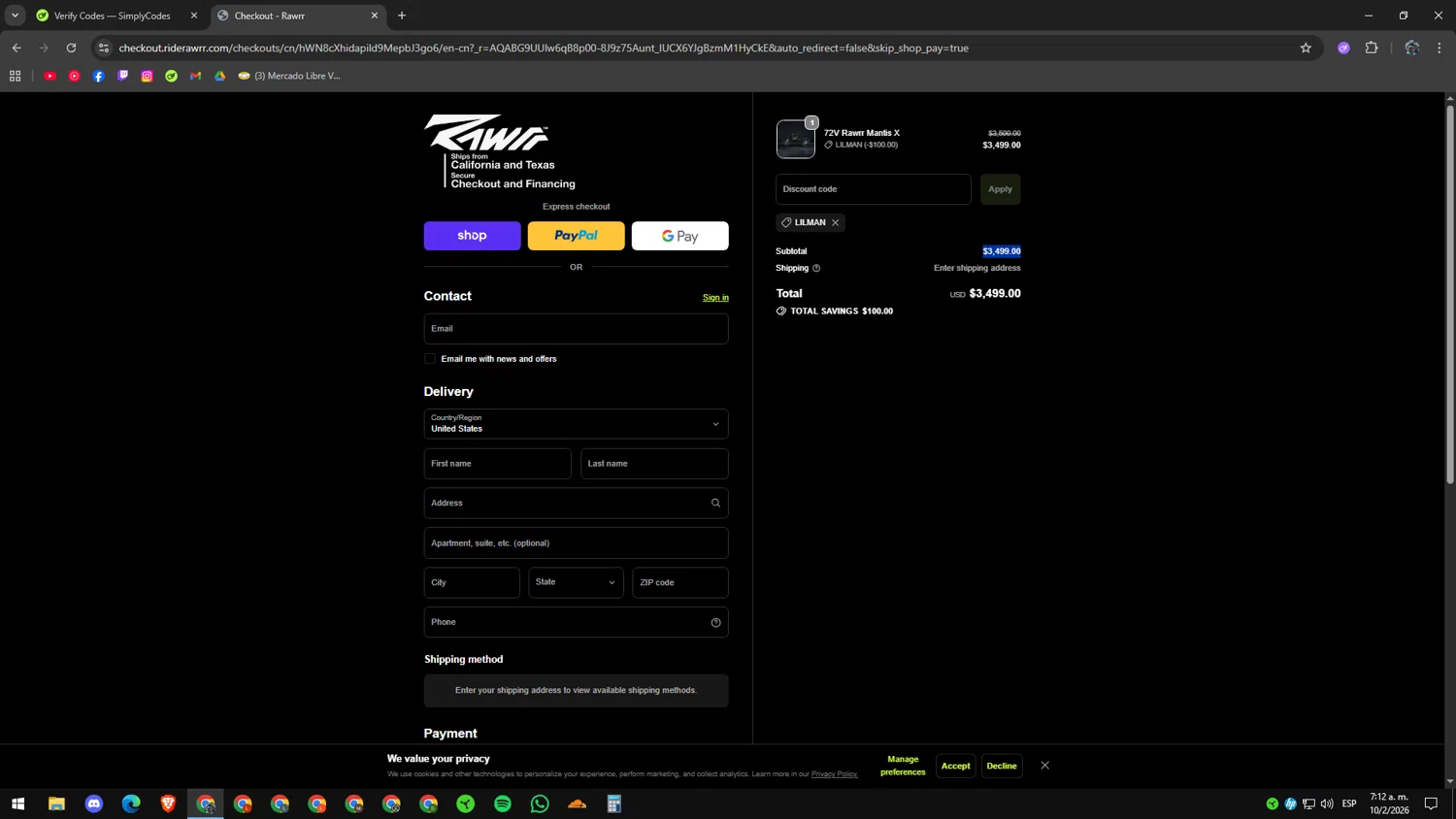This screenshot has height=819, width=1456.
Task: Pay with PayPal express button
Action: point(577,236)
